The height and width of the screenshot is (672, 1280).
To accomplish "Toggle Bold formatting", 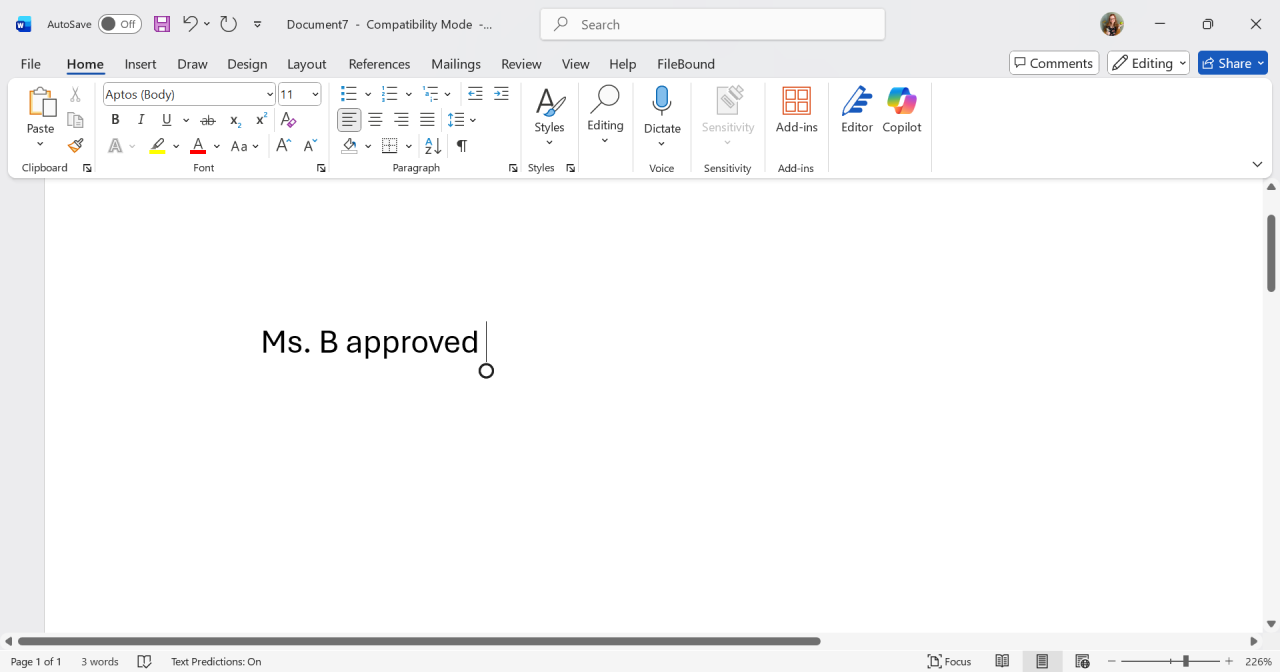I will tap(115, 120).
